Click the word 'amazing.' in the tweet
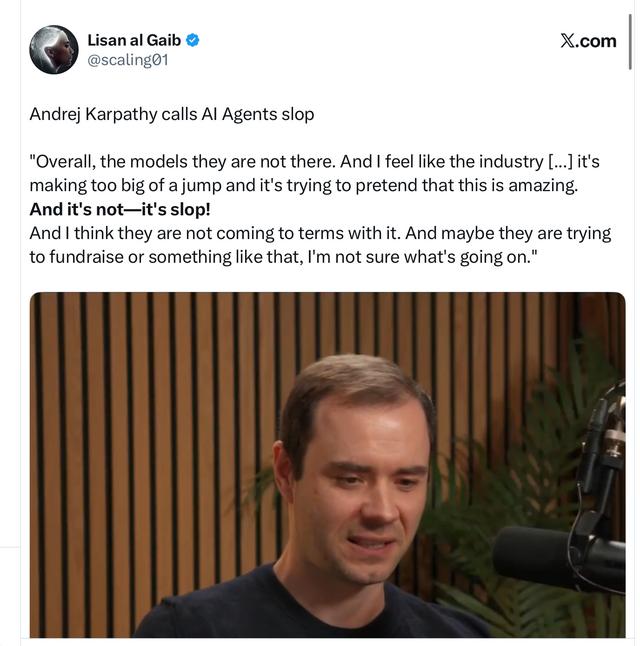 click(x=543, y=186)
